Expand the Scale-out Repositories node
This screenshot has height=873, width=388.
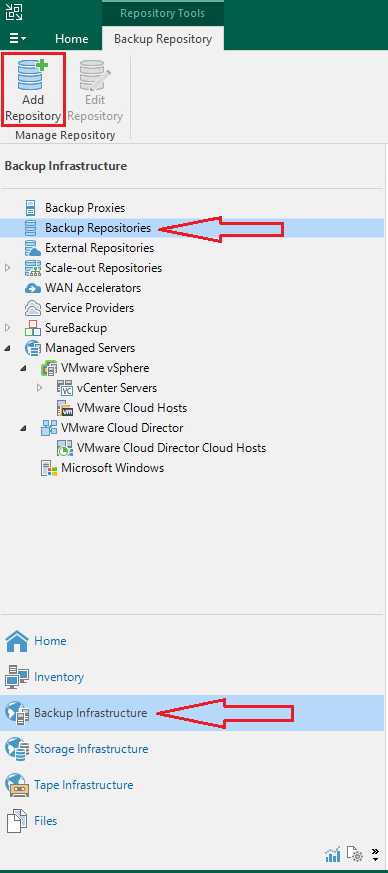pyautogui.click(x=7, y=268)
